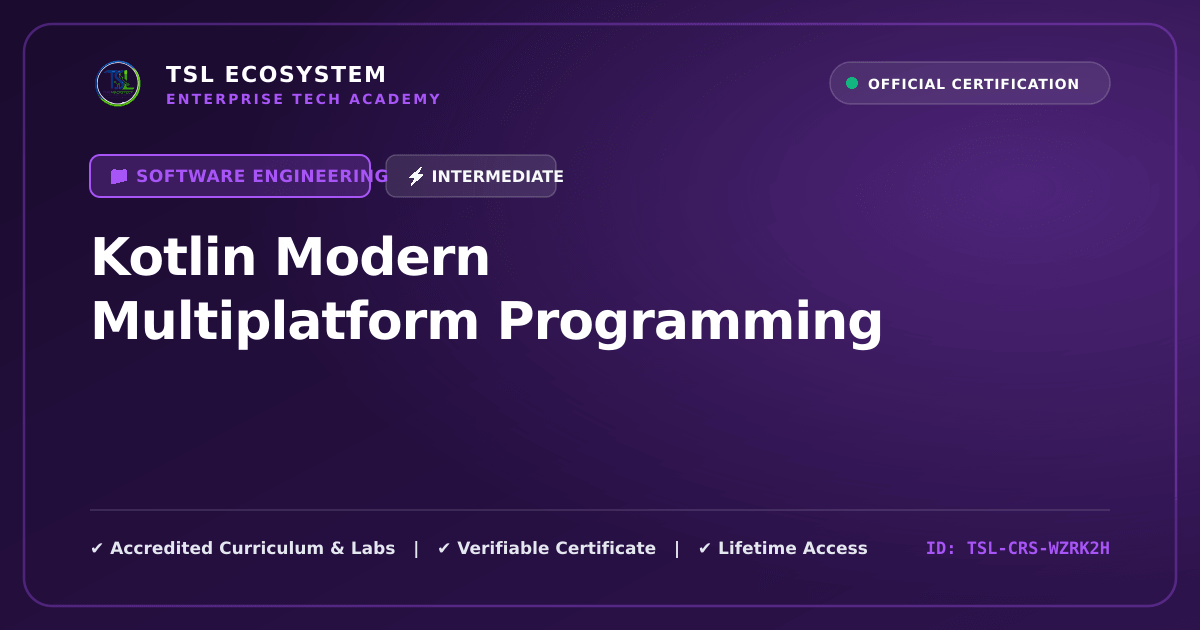Click the checkmark before Lifetime Access
Image resolution: width=1200 pixels, height=630 pixels.
[705, 548]
